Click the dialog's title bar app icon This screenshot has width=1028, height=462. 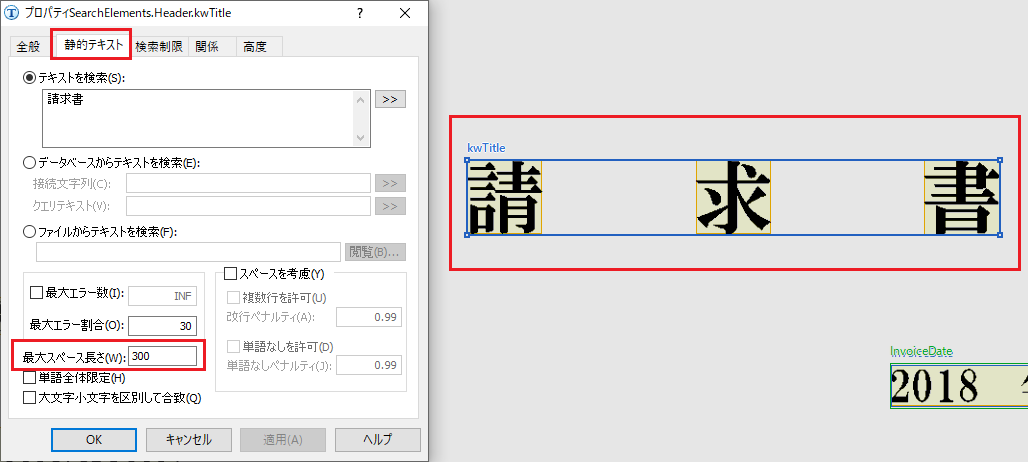point(12,12)
